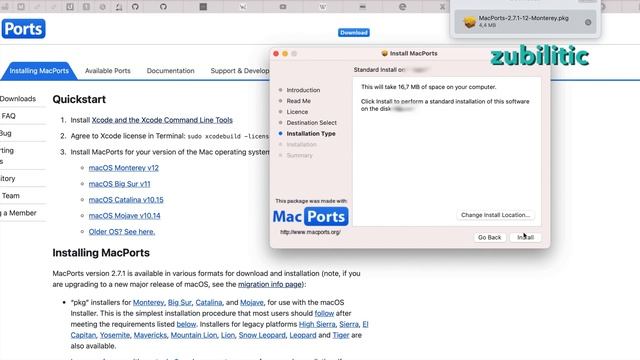
Task: Click the Destination Select installer step
Action: pos(311,123)
